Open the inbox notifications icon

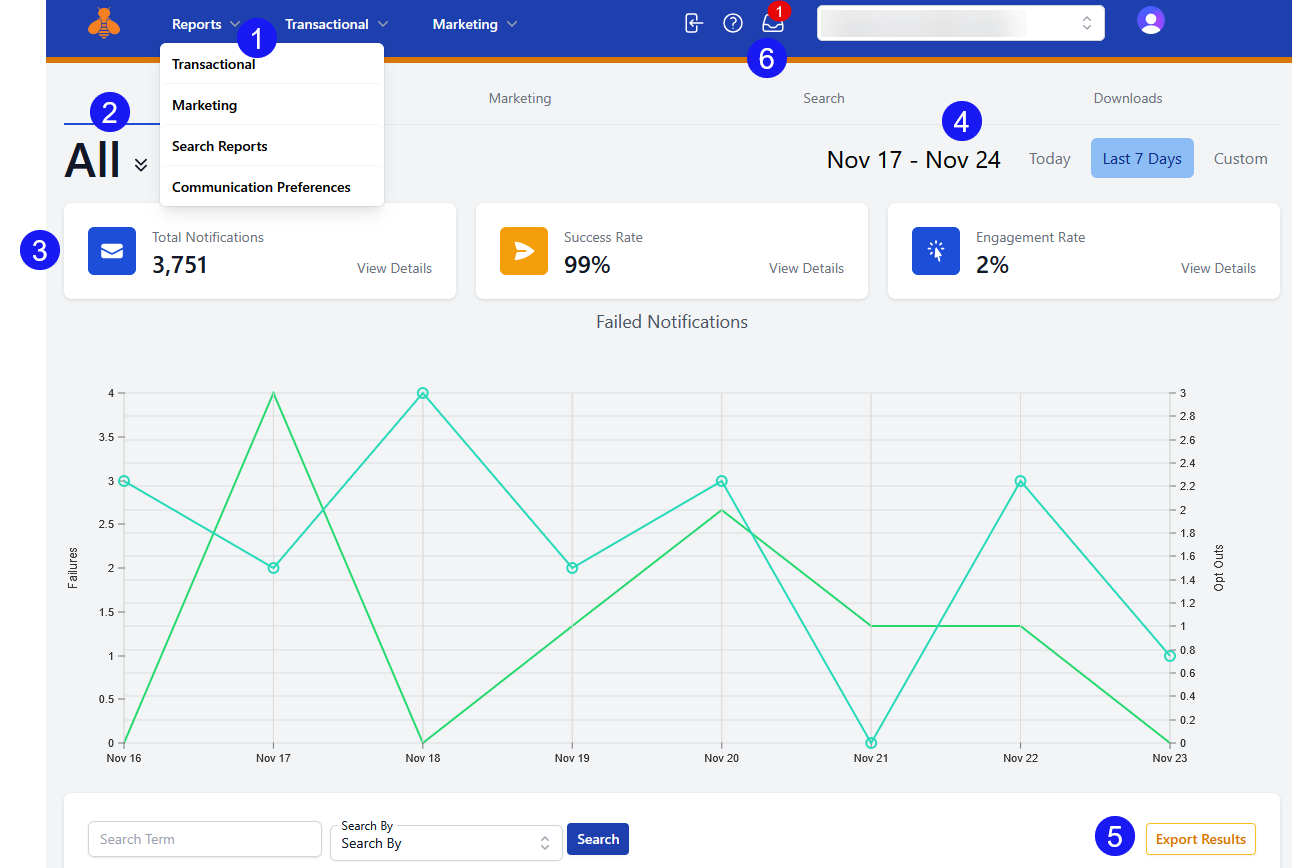(x=772, y=23)
